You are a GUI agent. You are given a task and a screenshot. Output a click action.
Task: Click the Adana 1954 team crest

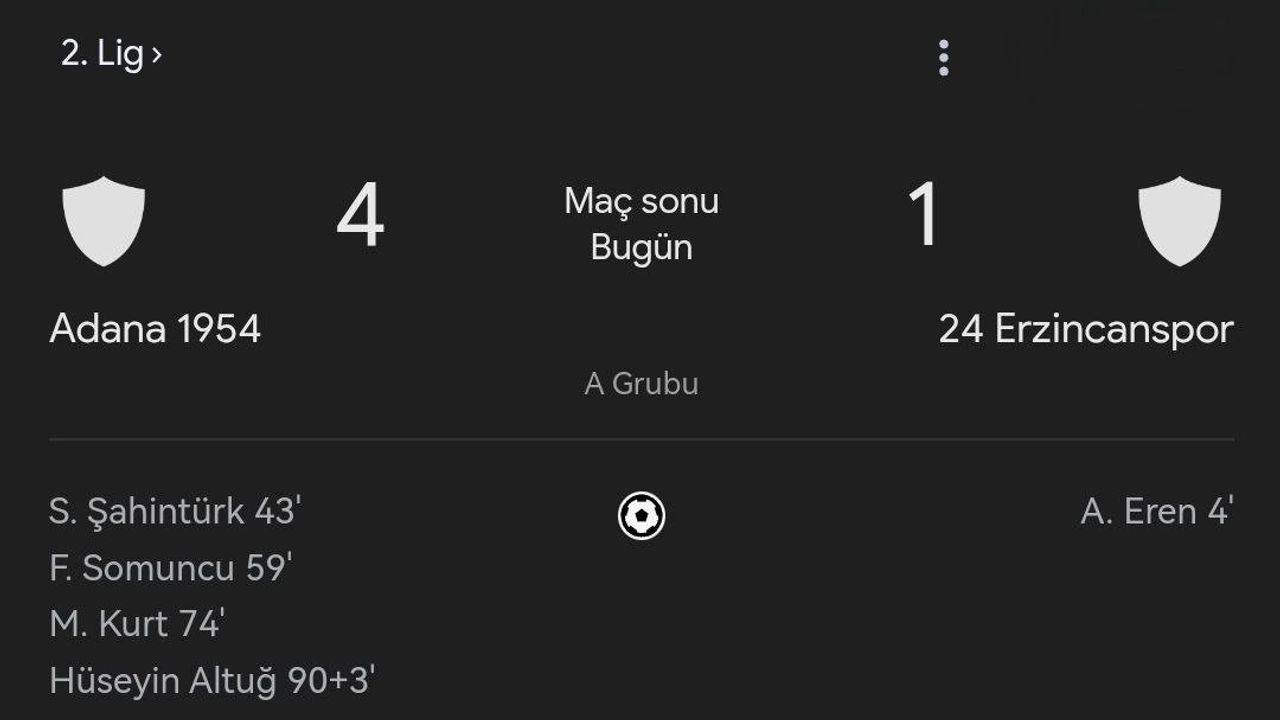pyautogui.click(x=104, y=221)
